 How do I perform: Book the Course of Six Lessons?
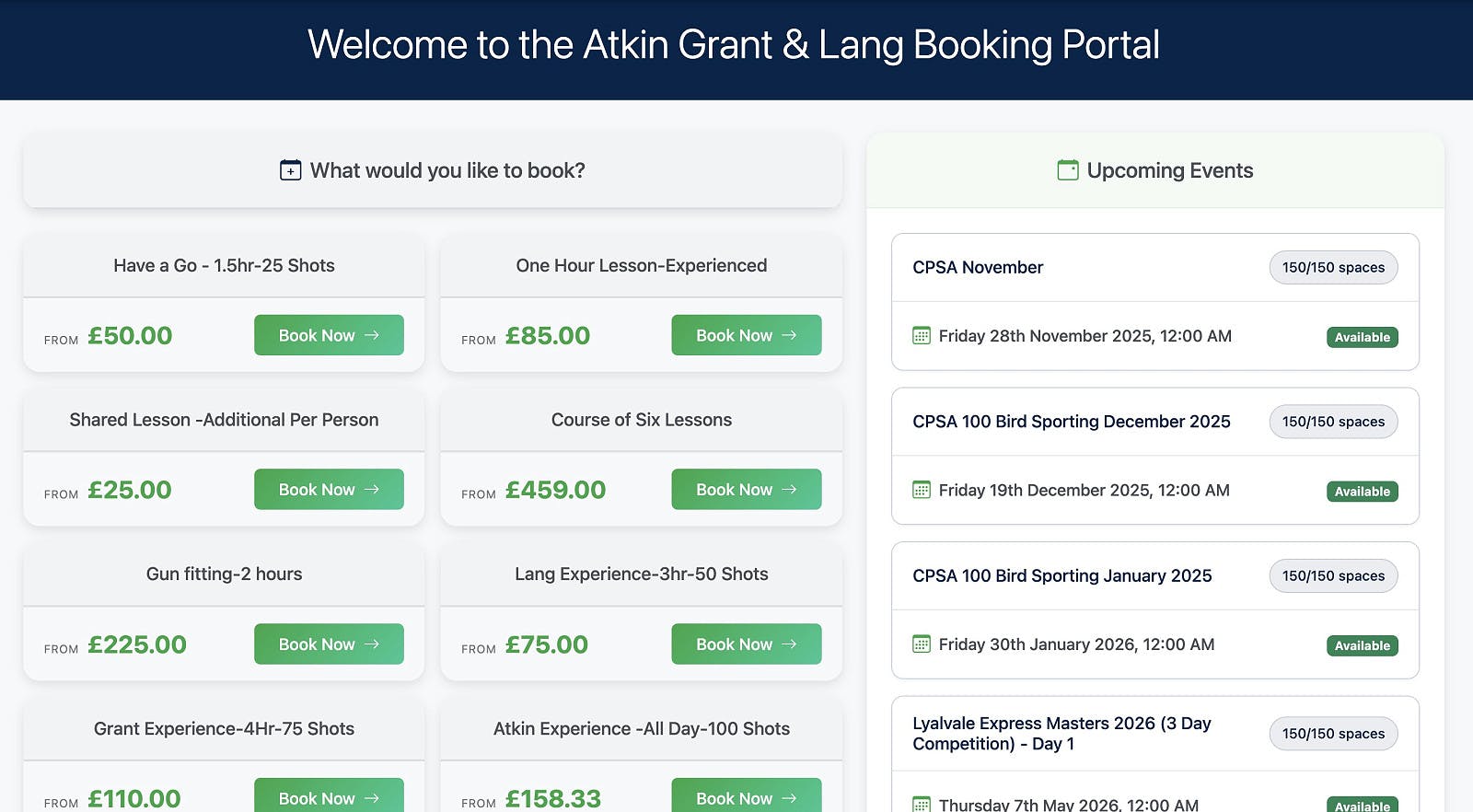(x=747, y=489)
